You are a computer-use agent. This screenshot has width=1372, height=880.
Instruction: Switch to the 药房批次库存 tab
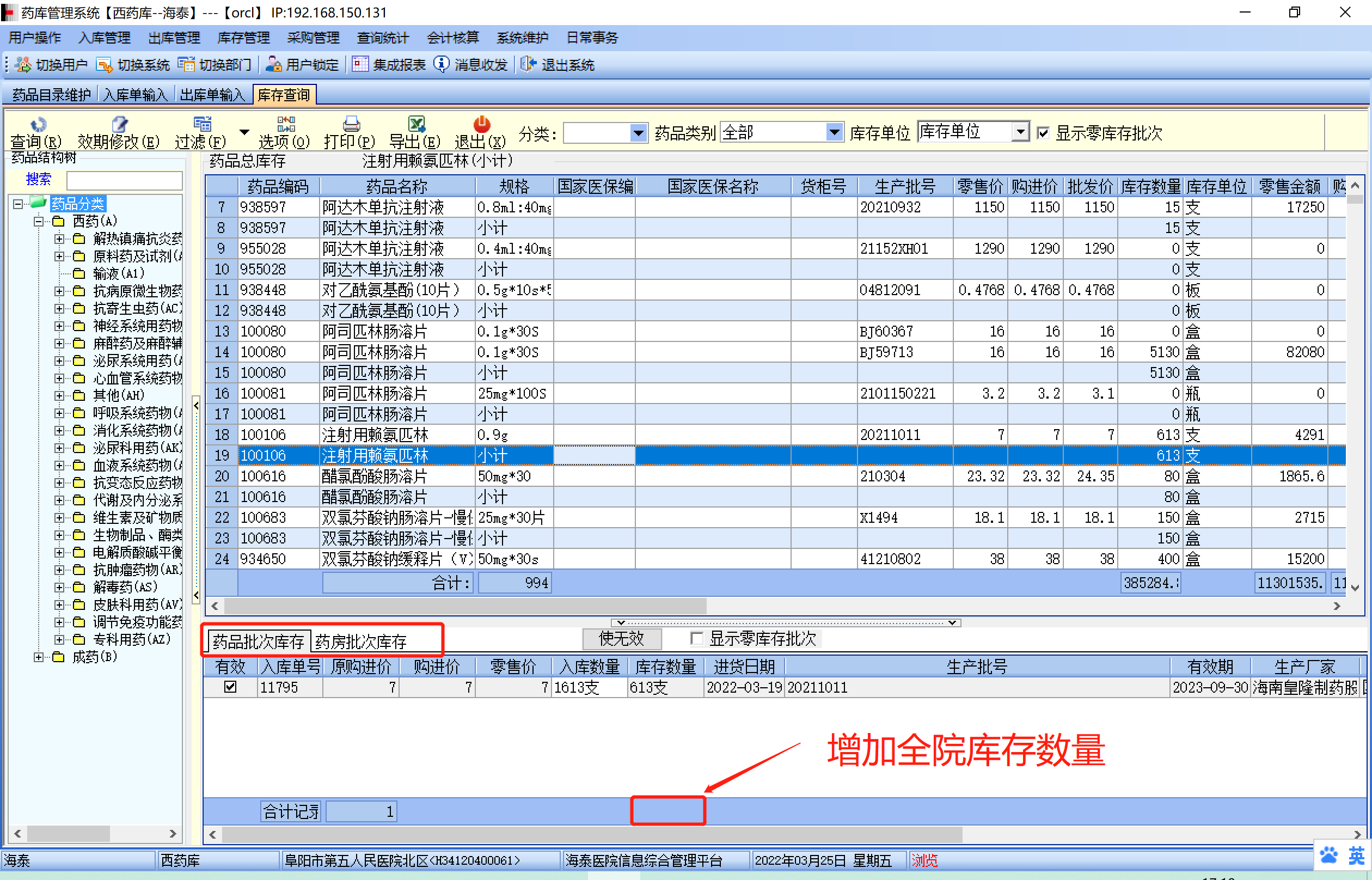point(361,641)
